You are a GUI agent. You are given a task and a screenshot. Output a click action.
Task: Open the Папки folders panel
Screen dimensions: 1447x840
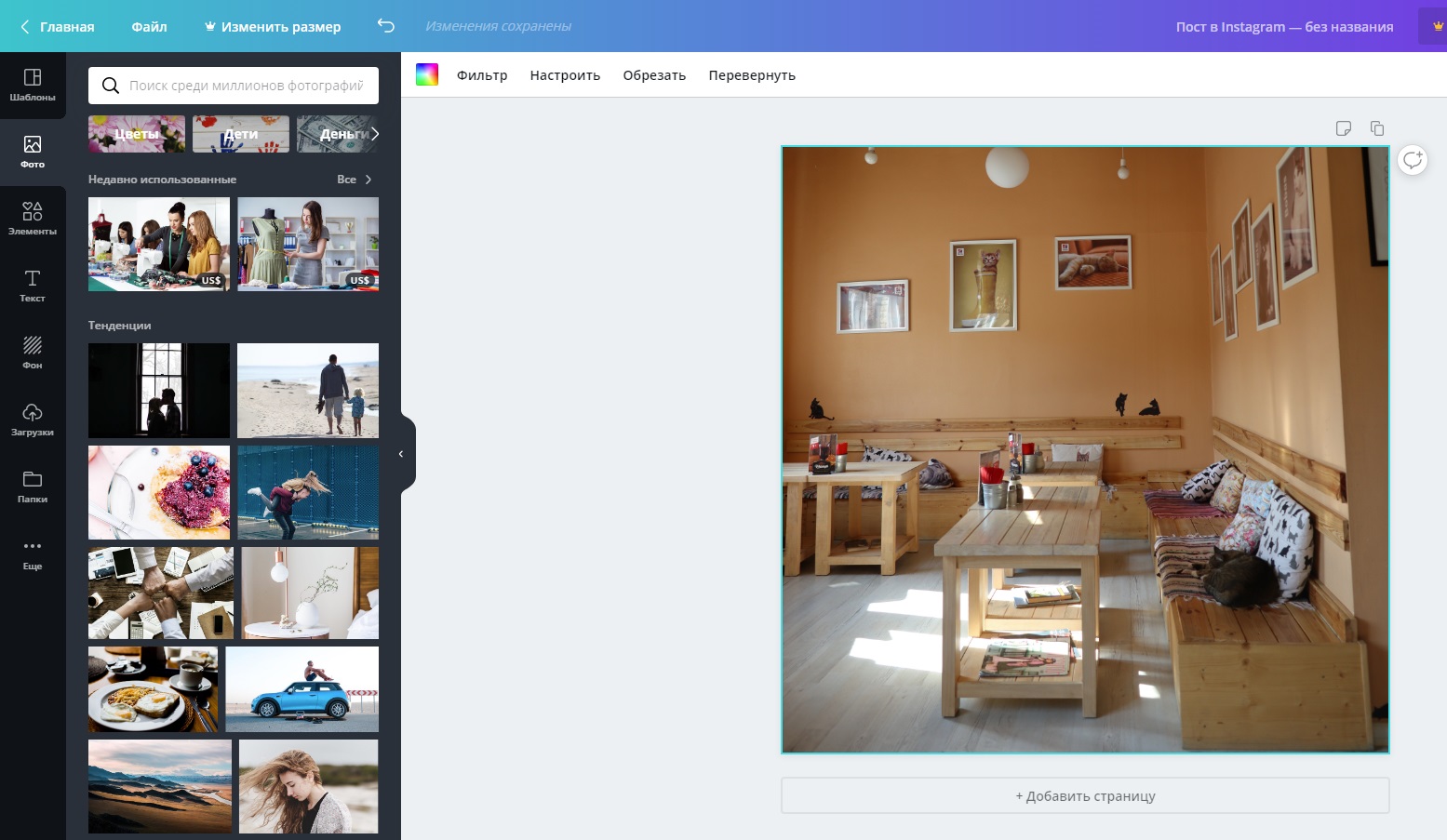coord(33,487)
